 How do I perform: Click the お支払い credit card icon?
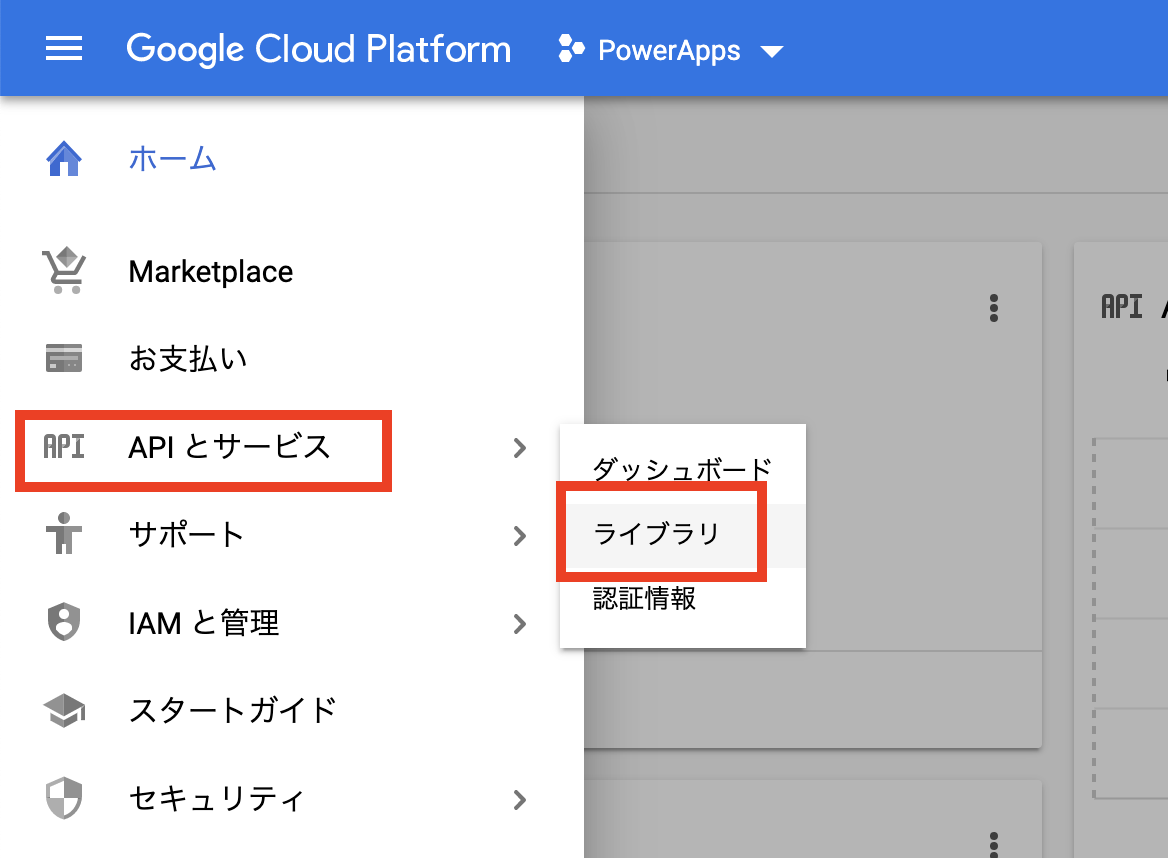point(64,358)
